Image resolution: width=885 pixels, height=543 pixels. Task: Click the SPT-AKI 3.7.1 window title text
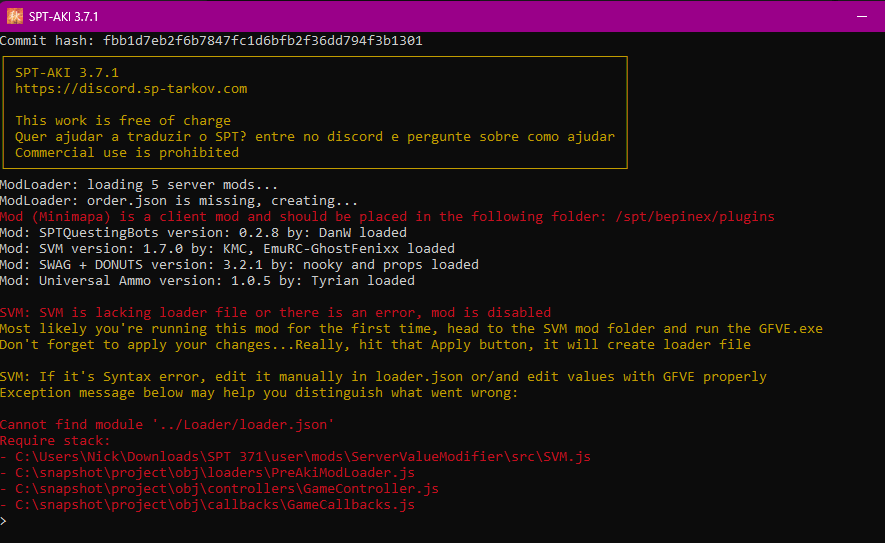coord(64,17)
